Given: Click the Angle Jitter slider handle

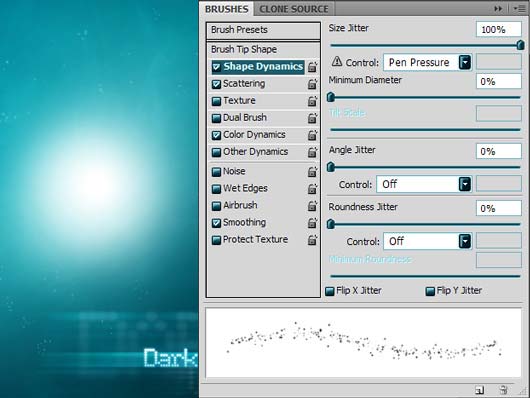Looking at the screenshot, I should [331, 167].
